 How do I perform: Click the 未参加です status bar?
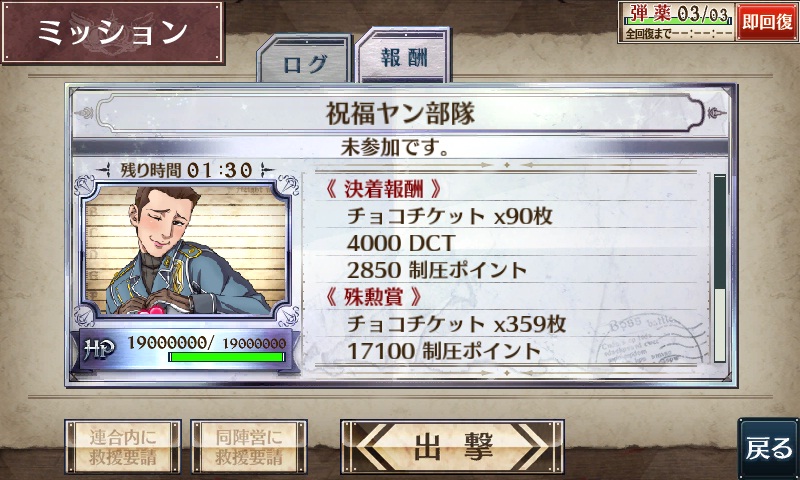pyautogui.click(x=401, y=148)
